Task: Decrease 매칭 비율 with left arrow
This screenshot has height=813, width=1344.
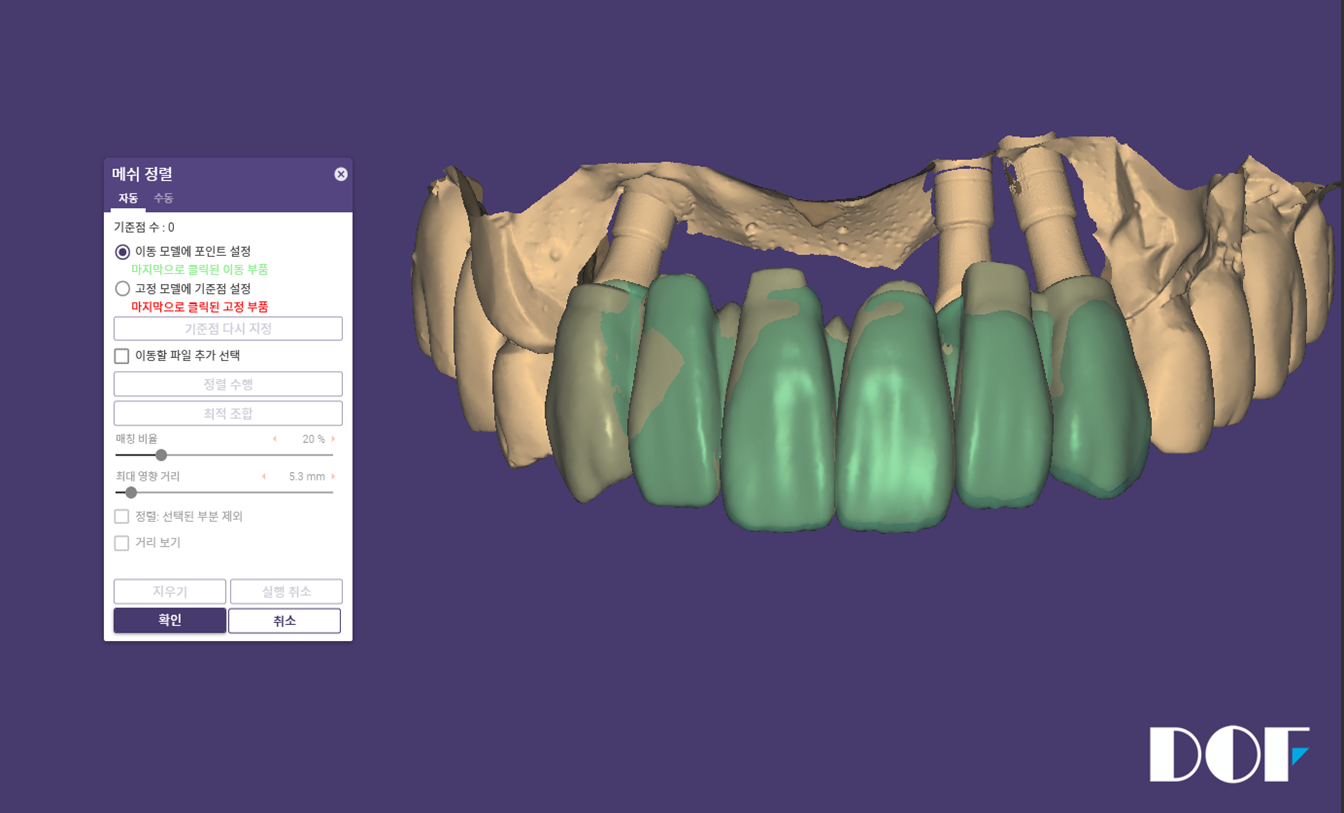Action: 275,439
